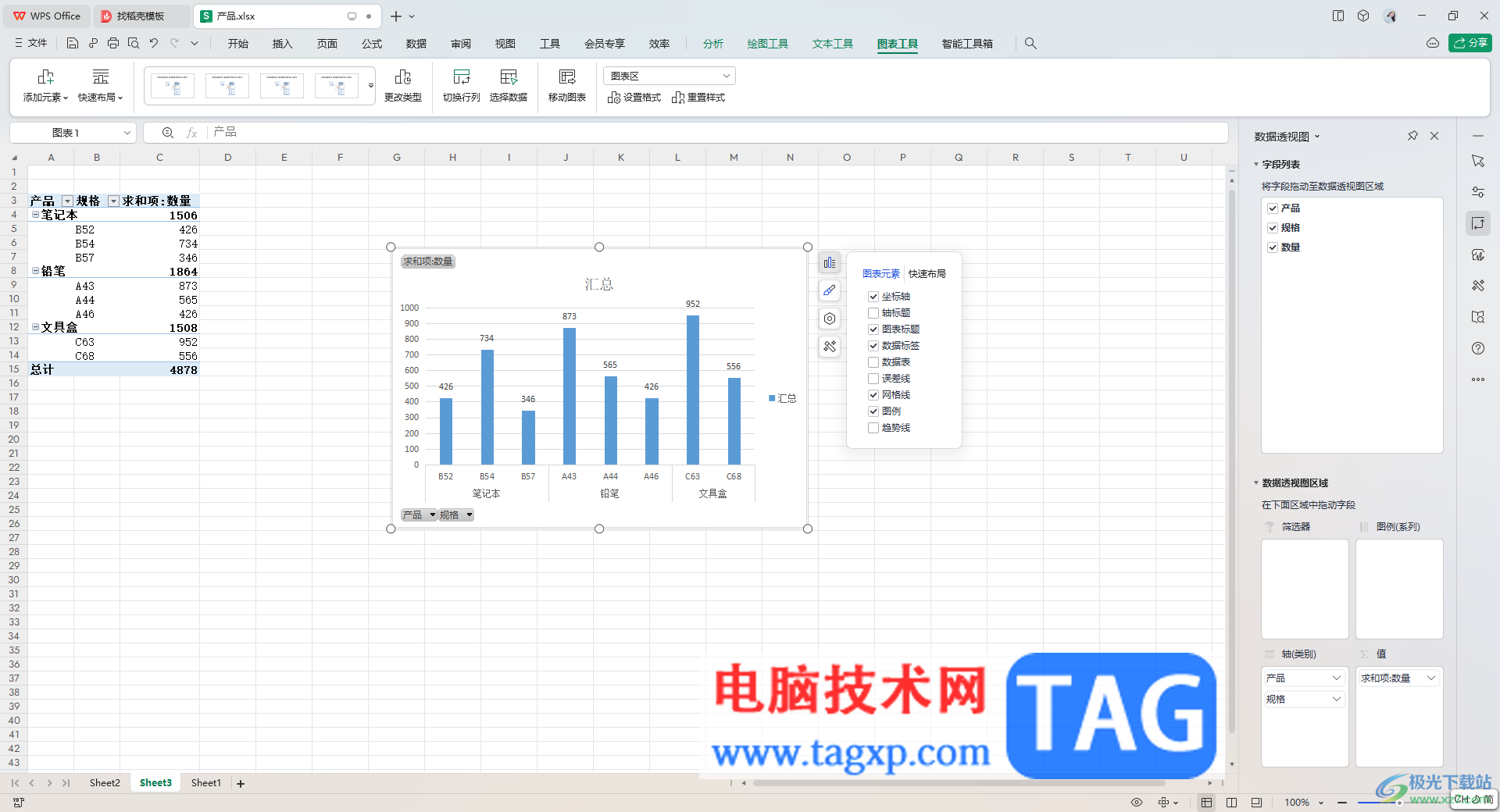Click Move Chart (移动图表) icon
This screenshot has height=812, width=1500.
[567, 77]
